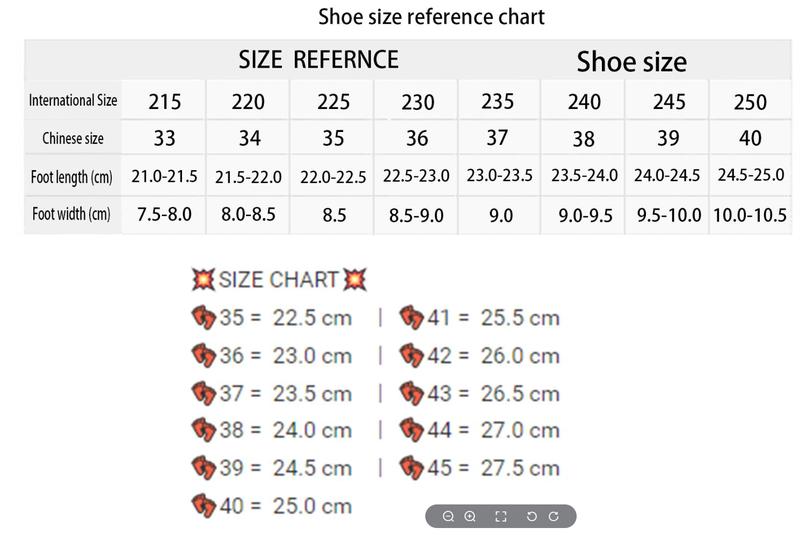Click the explosion emoji after SIZE CHART
The width and height of the screenshot is (800, 535).
point(355,279)
